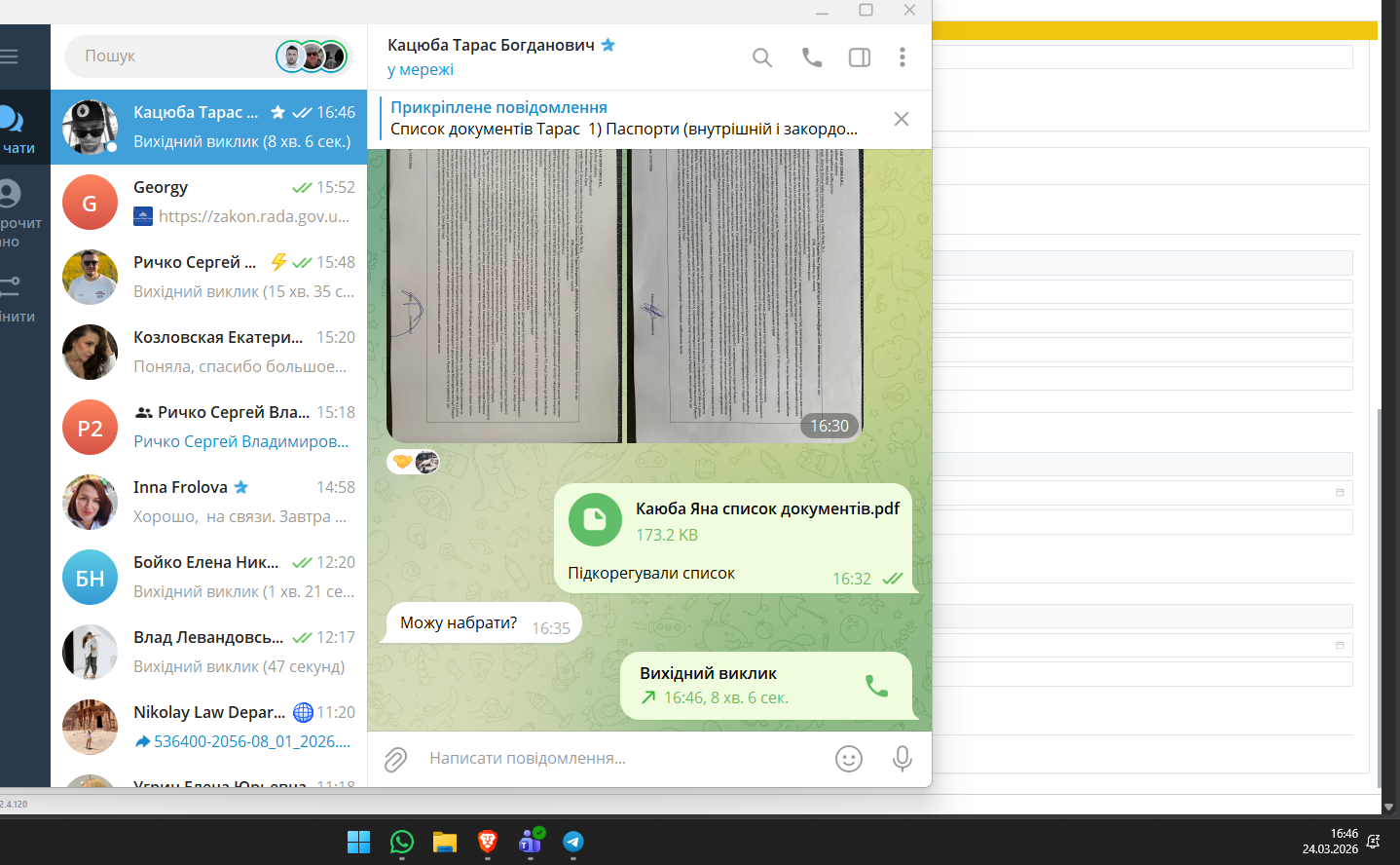Open the Ричко Сергей chat with lightning icon
The height and width of the screenshot is (865, 1400).
[x=208, y=277]
